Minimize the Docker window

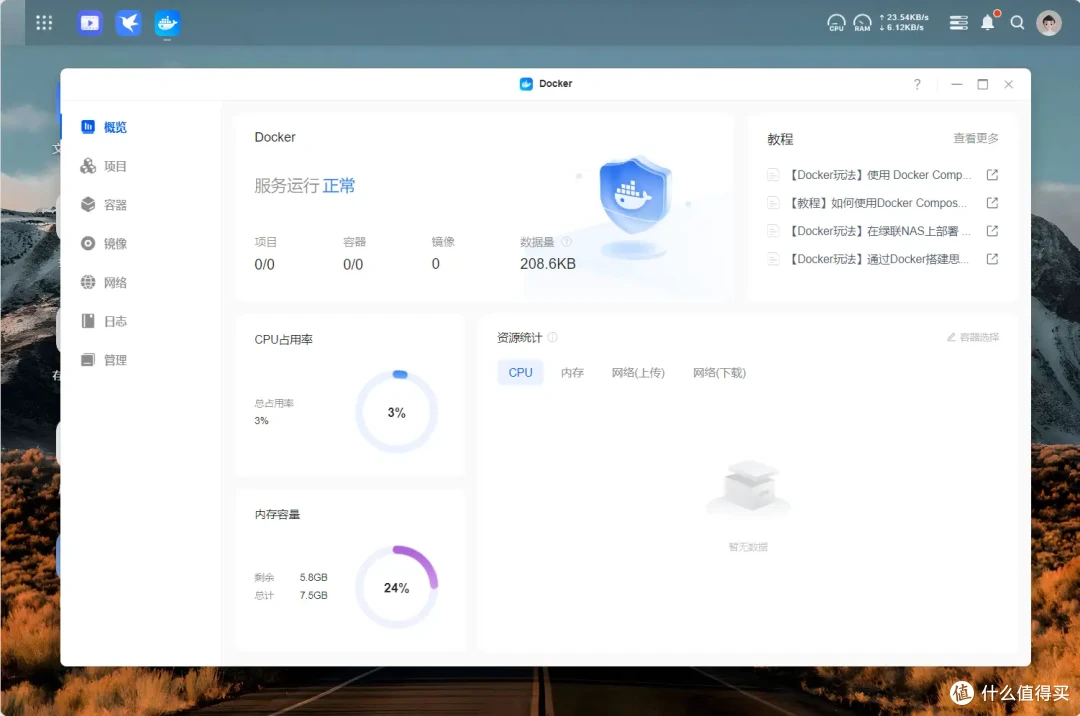click(957, 84)
